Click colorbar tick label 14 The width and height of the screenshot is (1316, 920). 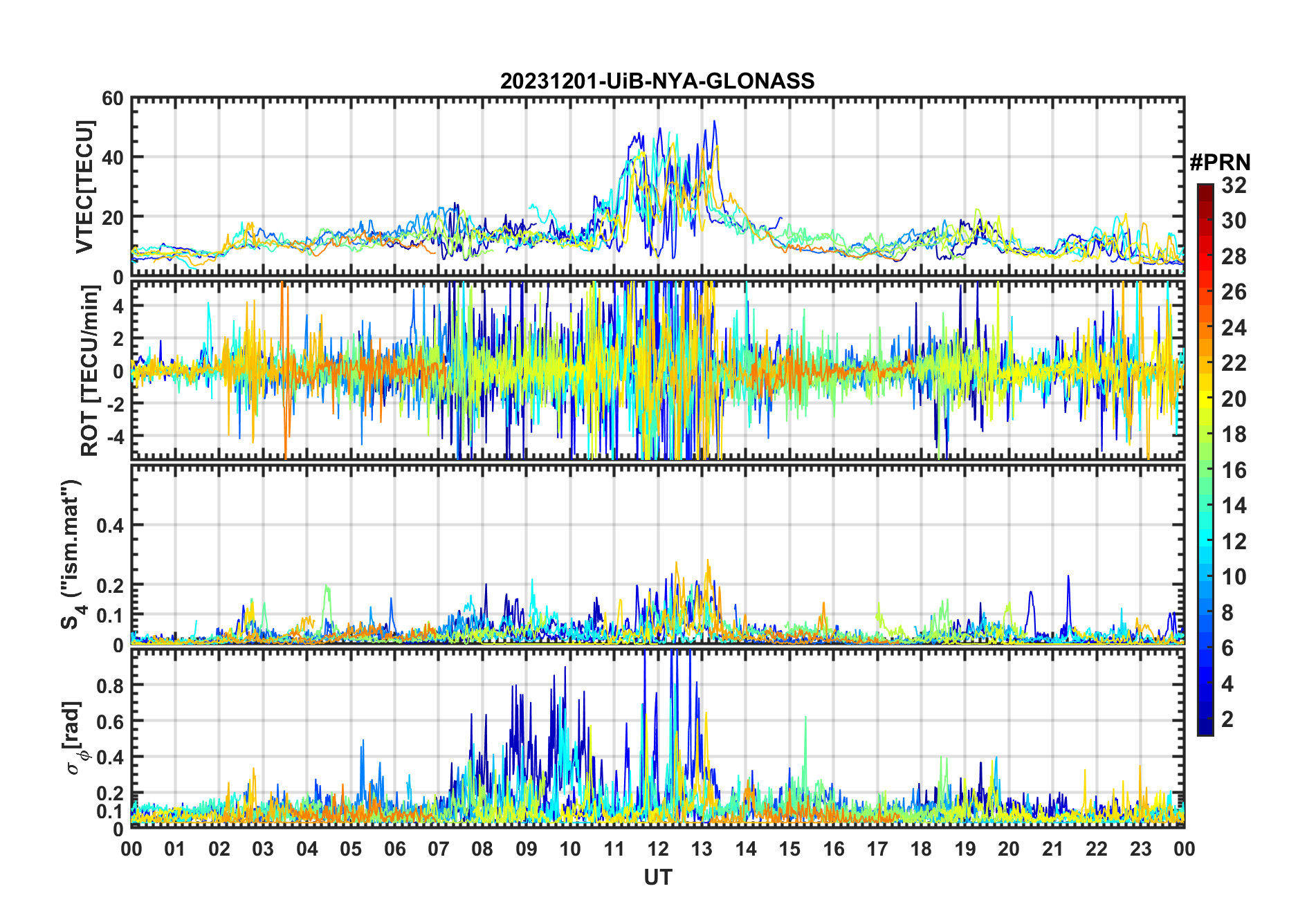click(1234, 506)
